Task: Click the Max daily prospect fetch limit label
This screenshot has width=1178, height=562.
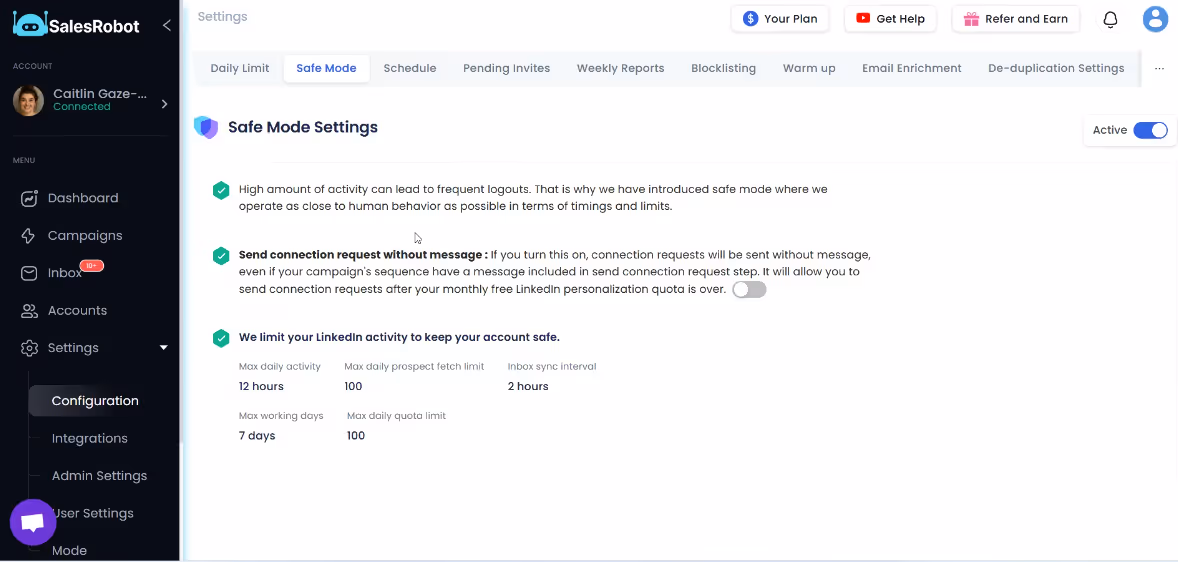Action: point(414,367)
